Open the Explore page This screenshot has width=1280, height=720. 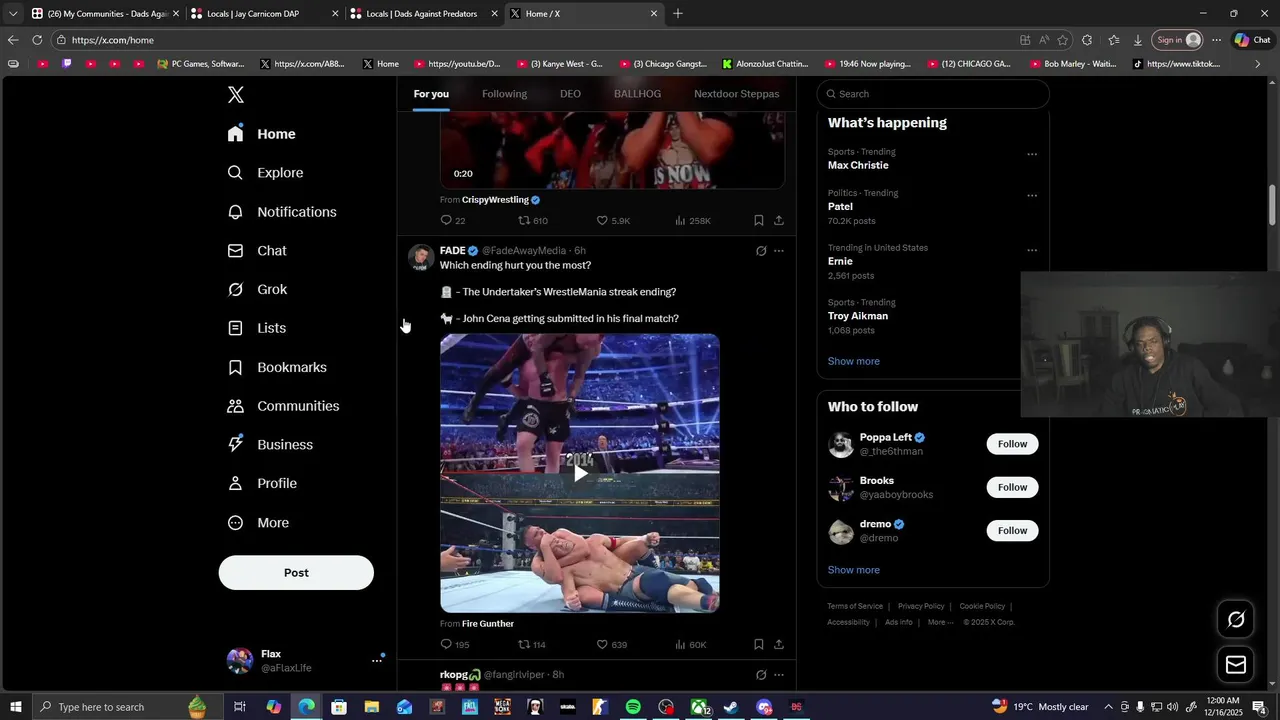(x=266, y=173)
